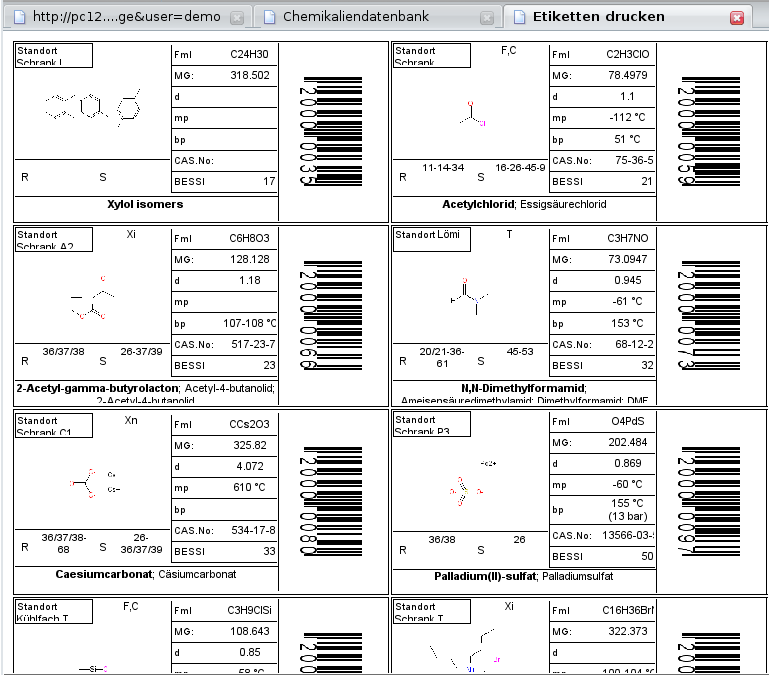Click formula value C3H9ClSi
Viewport: 769px width, 675px height.
(x=249, y=610)
